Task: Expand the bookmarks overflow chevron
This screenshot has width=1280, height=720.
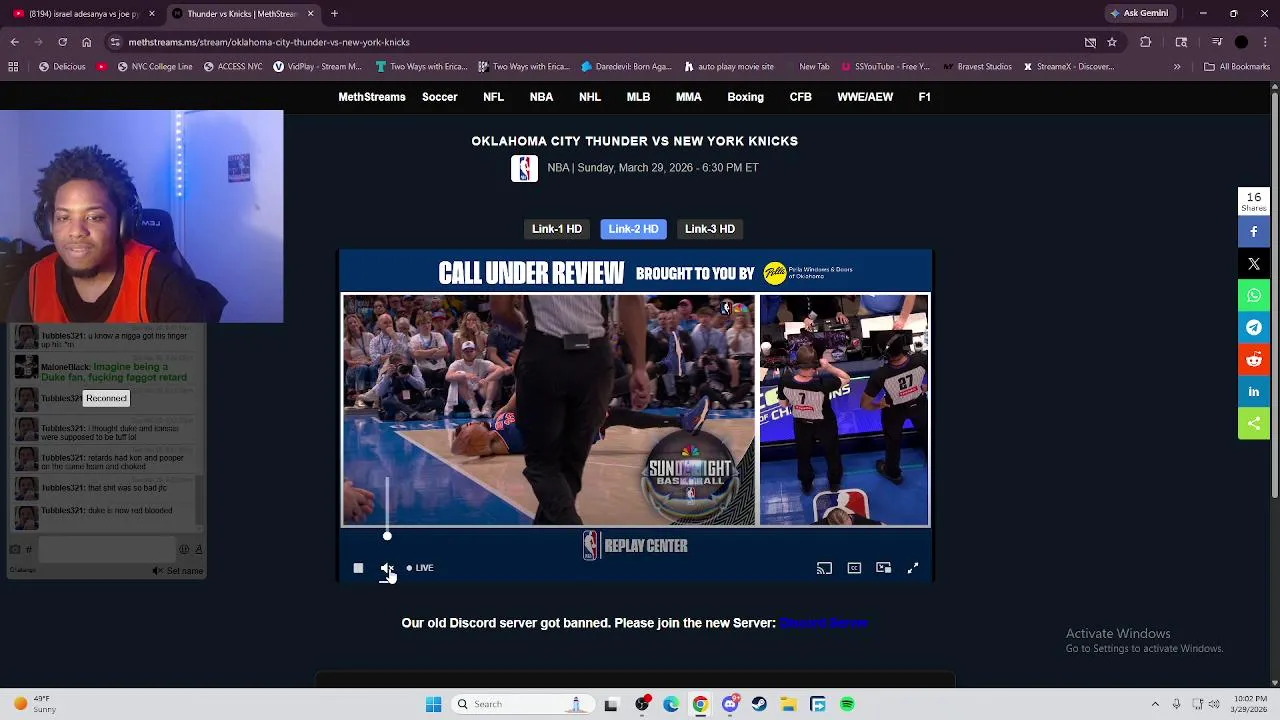Action: point(1177,67)
